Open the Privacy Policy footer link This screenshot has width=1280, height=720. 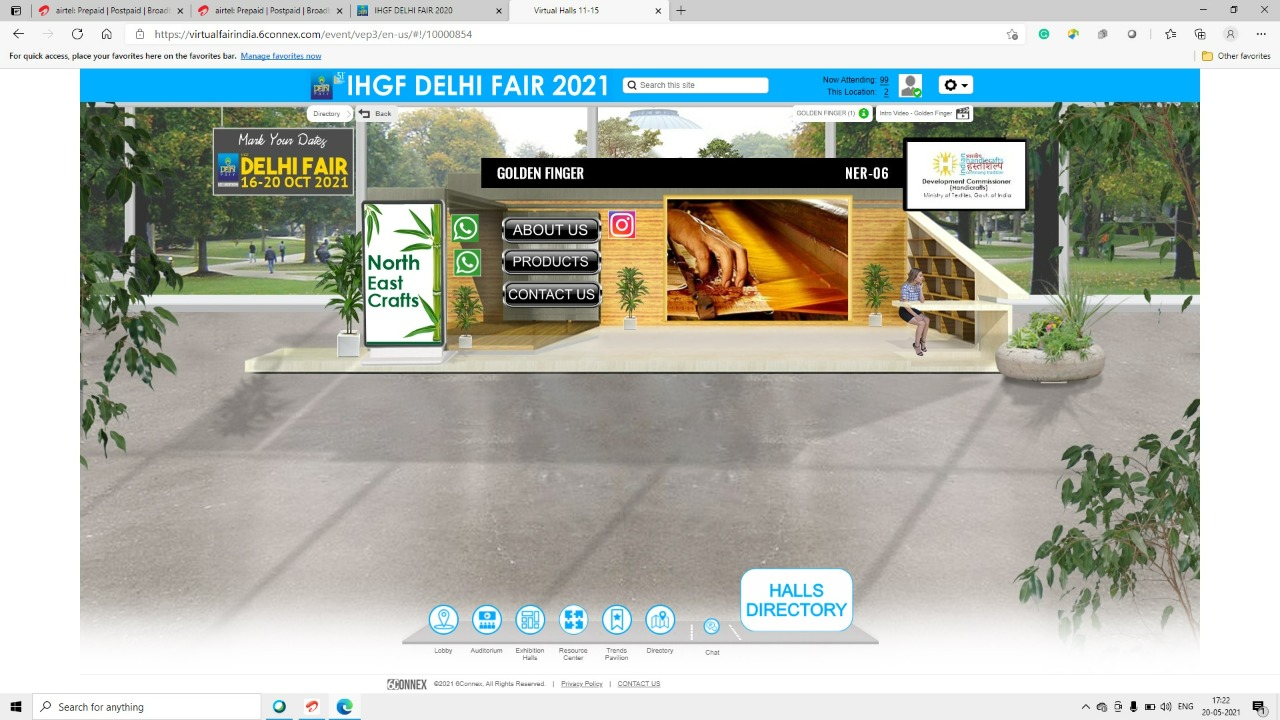[582, 684]
